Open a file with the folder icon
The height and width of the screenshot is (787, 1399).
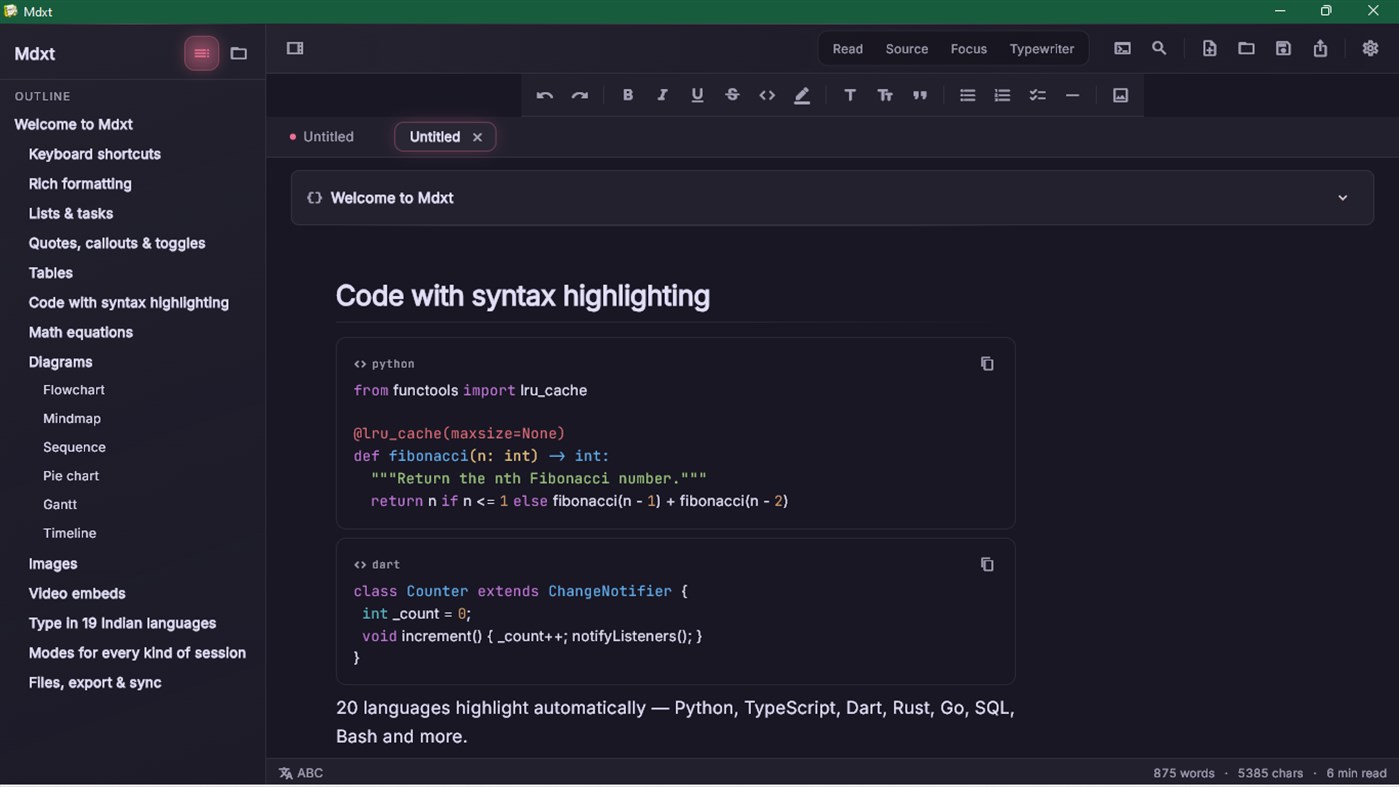(1246, 49)
